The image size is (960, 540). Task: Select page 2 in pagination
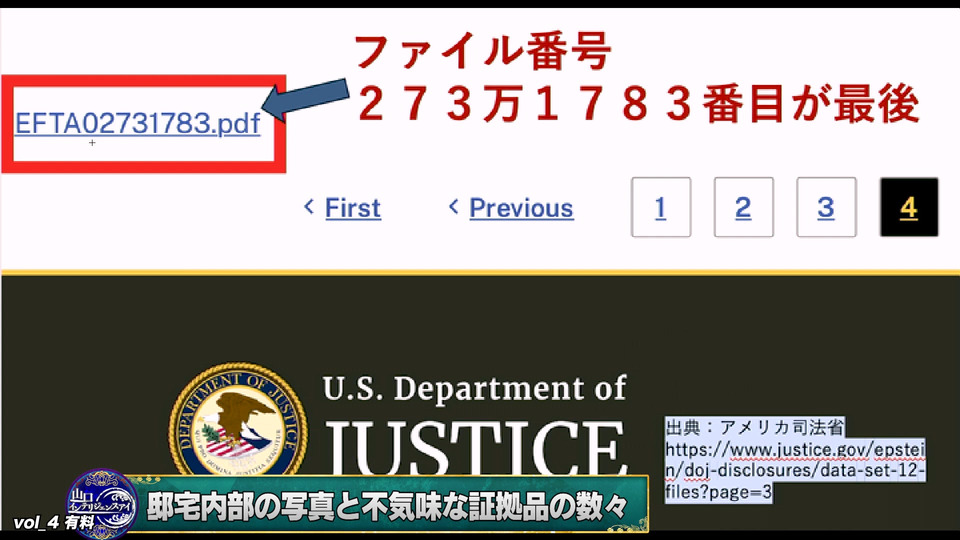743,207
